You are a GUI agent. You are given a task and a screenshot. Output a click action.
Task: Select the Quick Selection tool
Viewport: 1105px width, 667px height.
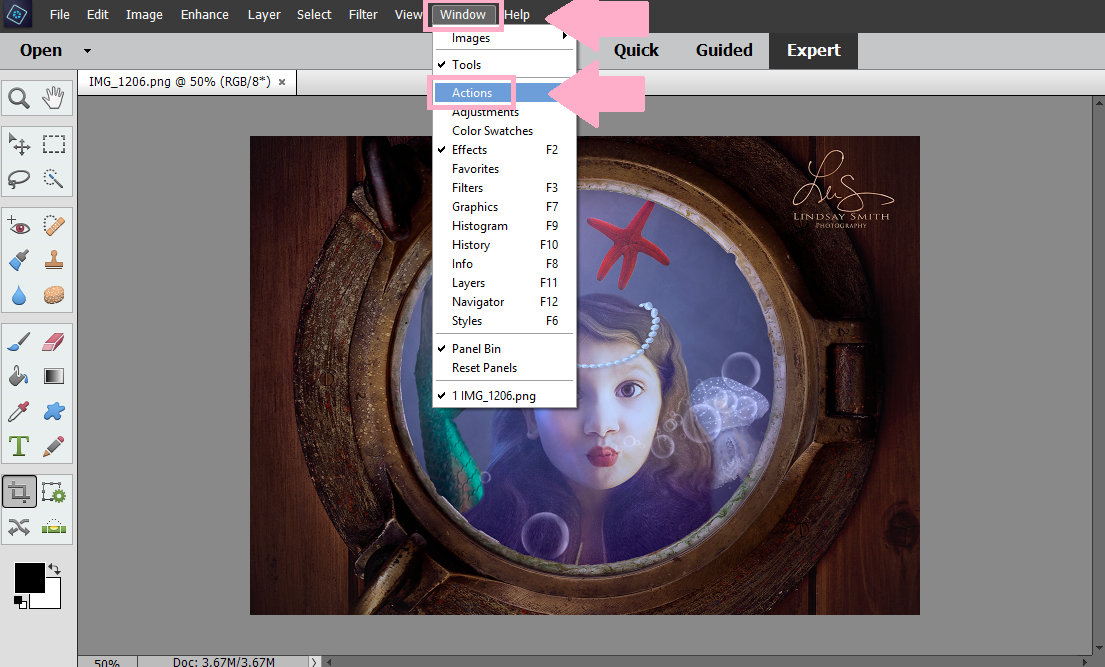tap(54, 178)
